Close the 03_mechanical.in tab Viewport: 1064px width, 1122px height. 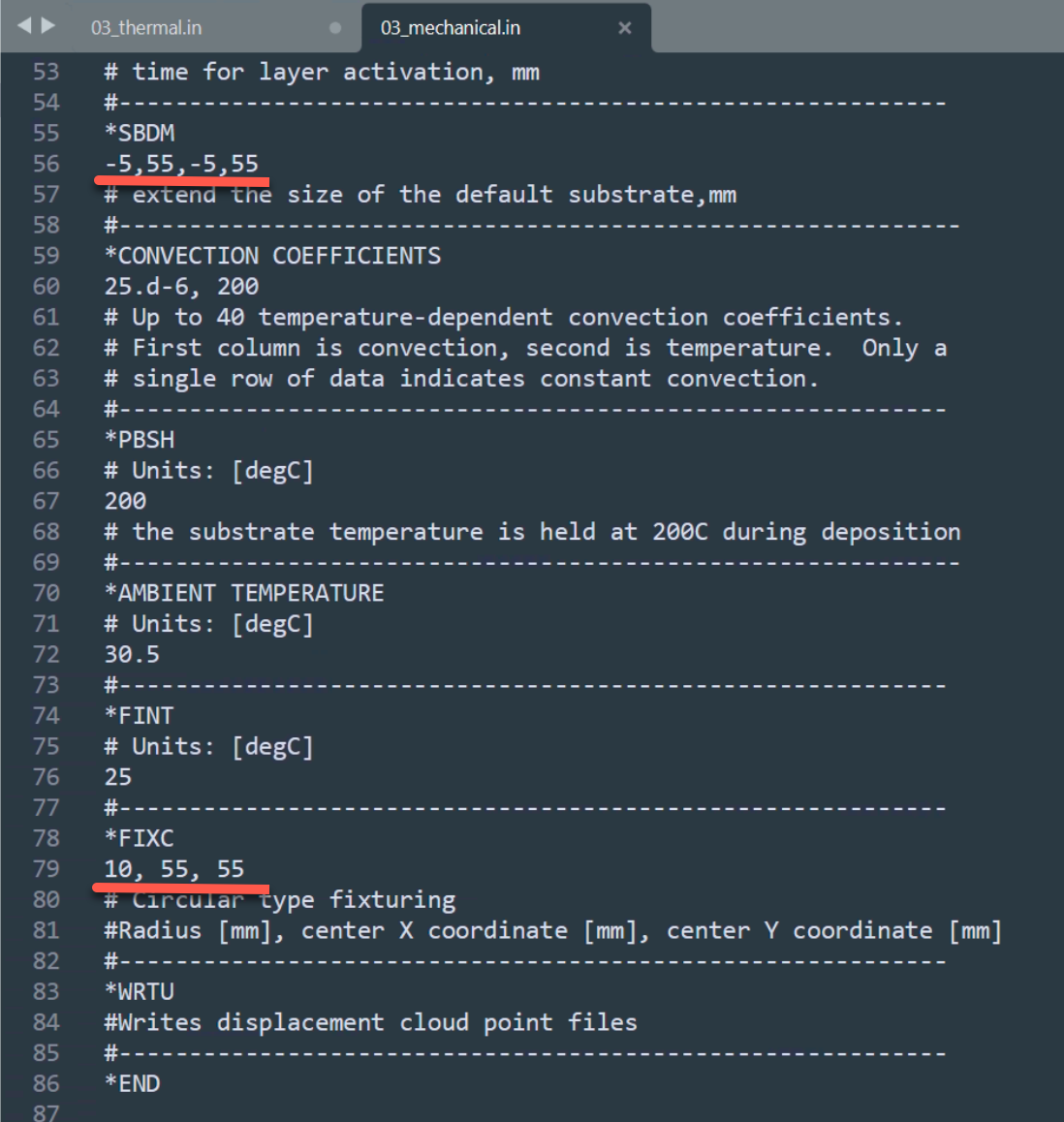point(625,28)
